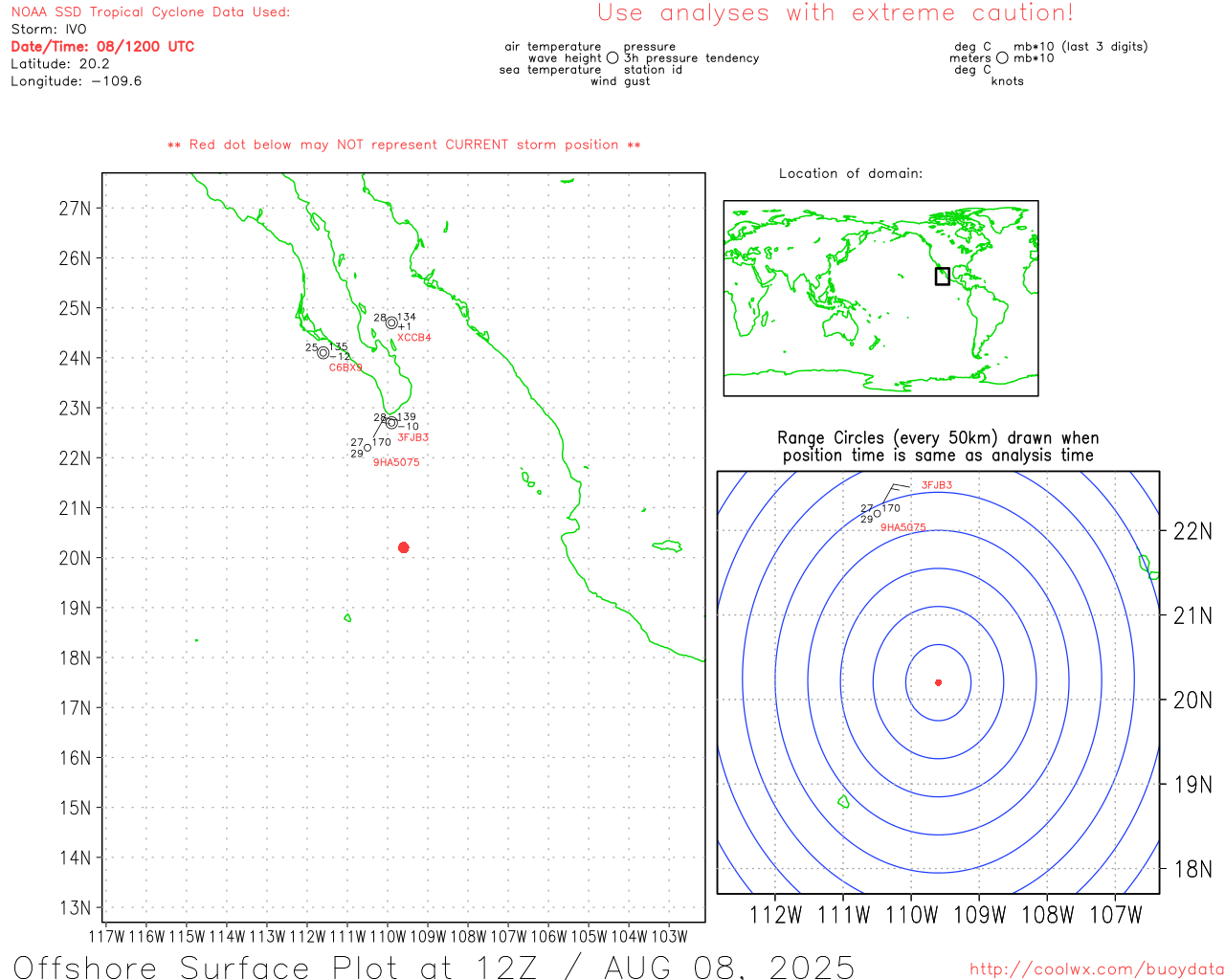Click the 'wind gust' legend label
1225x980 pixels.
[620, 81]
